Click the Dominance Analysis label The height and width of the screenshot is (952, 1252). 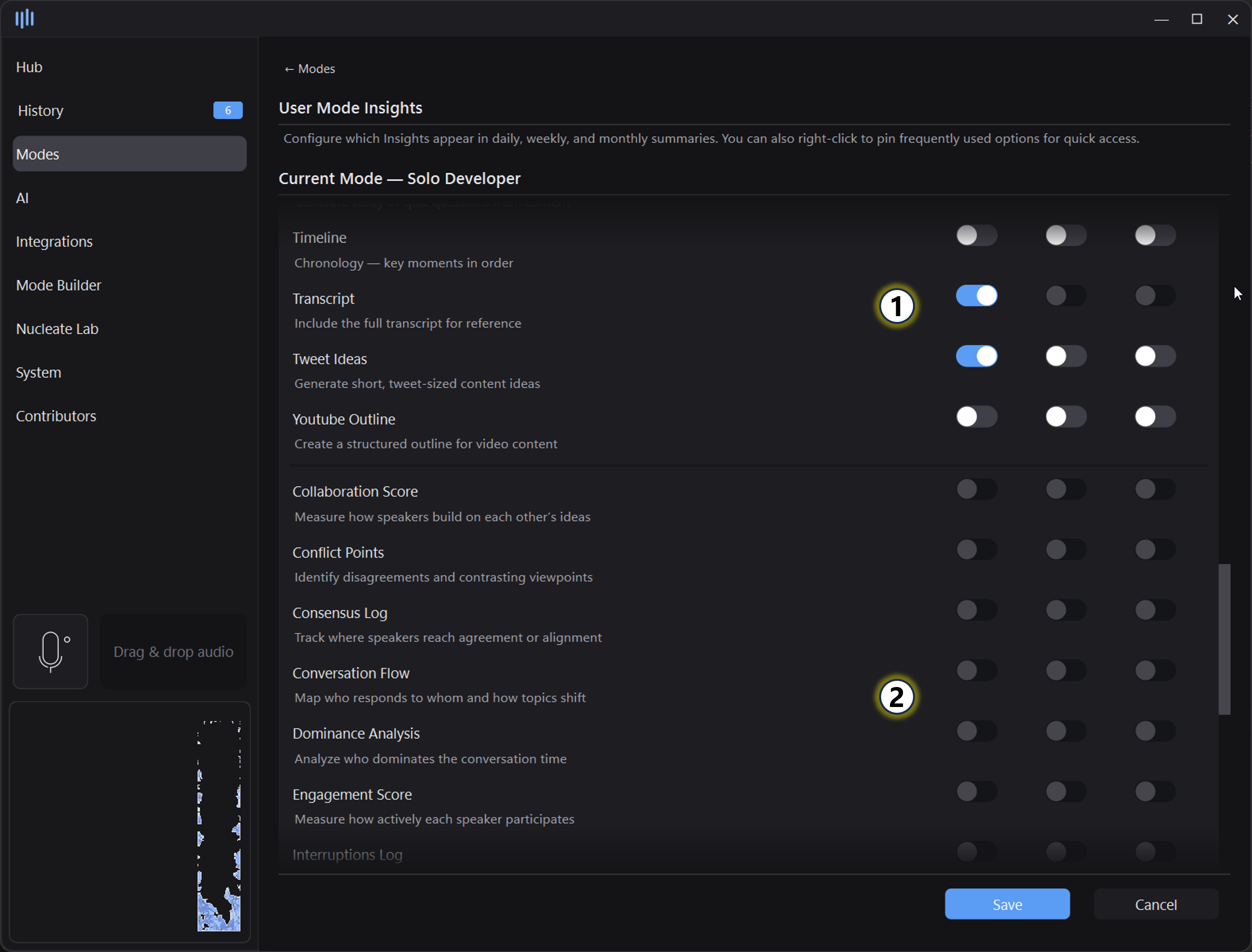coord(356,733)
